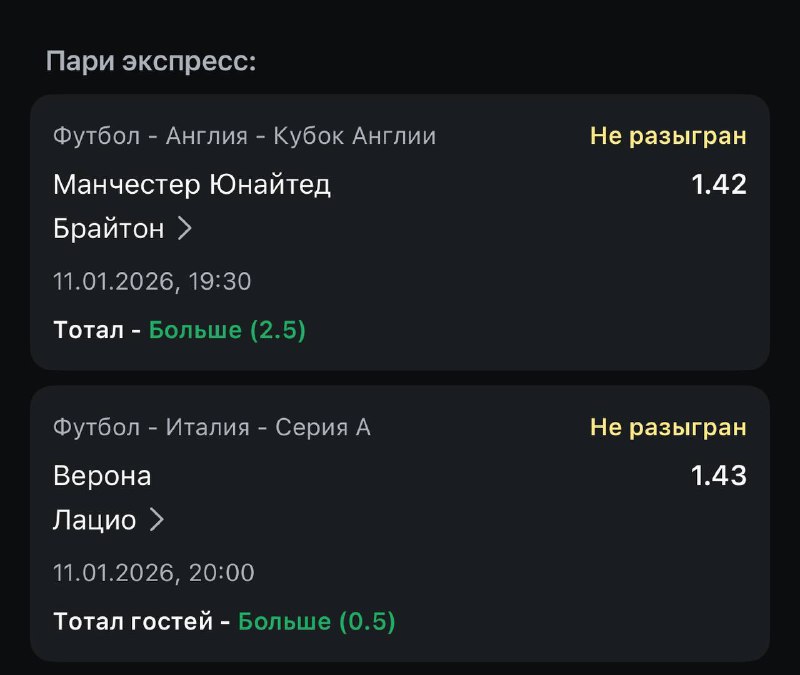Click the 'Тотал' market label in the Кубок Англии card
The width and height of the screenshot is (800, 675).
(88, 330)
